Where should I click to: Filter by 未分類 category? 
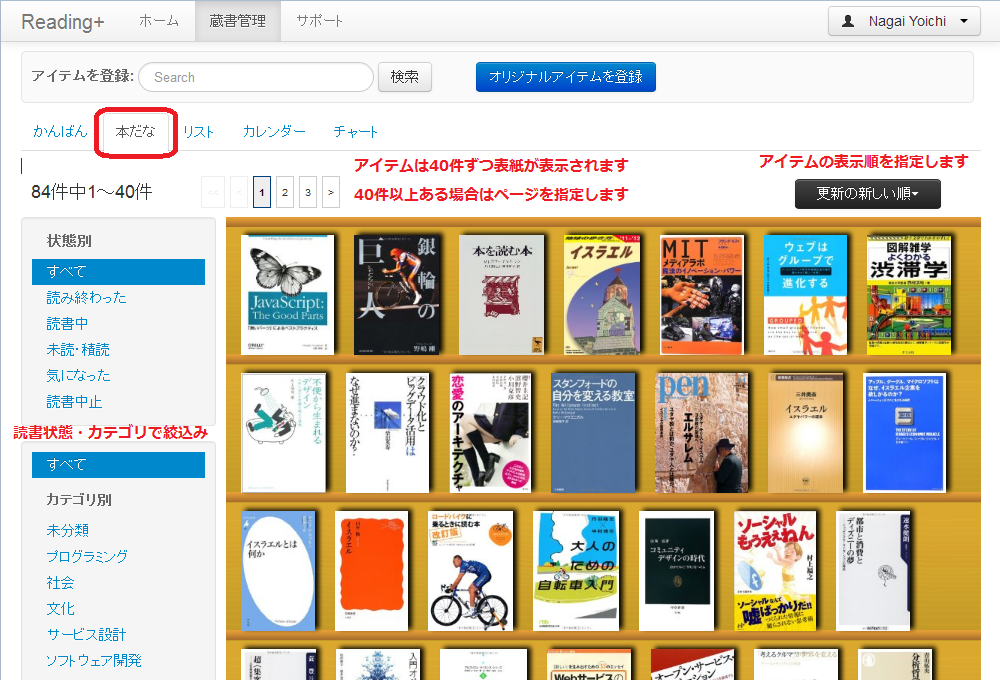point(68,530)
